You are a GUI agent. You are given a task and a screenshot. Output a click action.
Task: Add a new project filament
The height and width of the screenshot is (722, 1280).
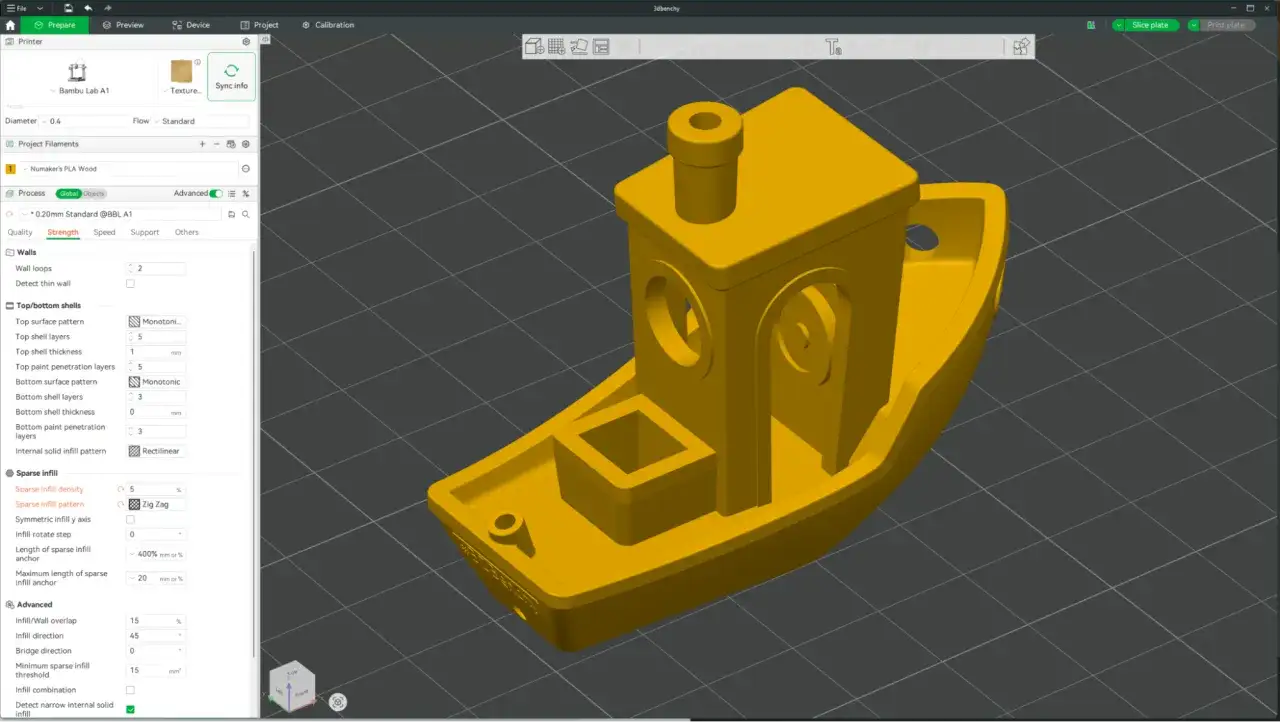[x=202, y=144]
